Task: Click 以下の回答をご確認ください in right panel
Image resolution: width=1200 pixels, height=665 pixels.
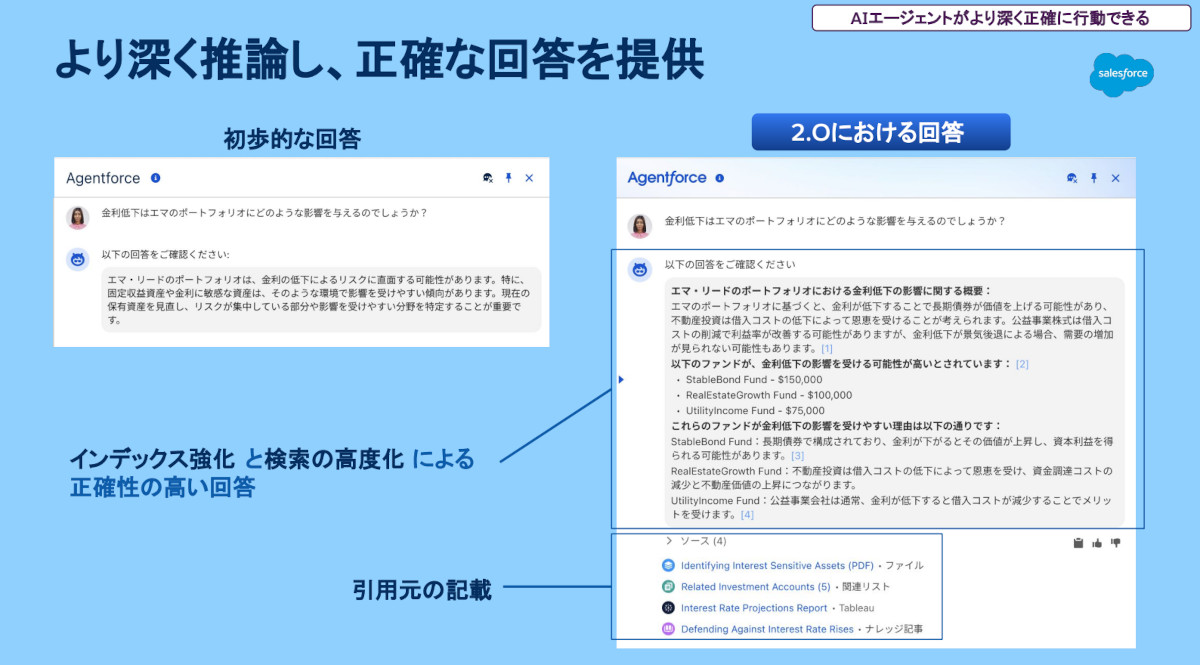Action: tap(730, 265)
